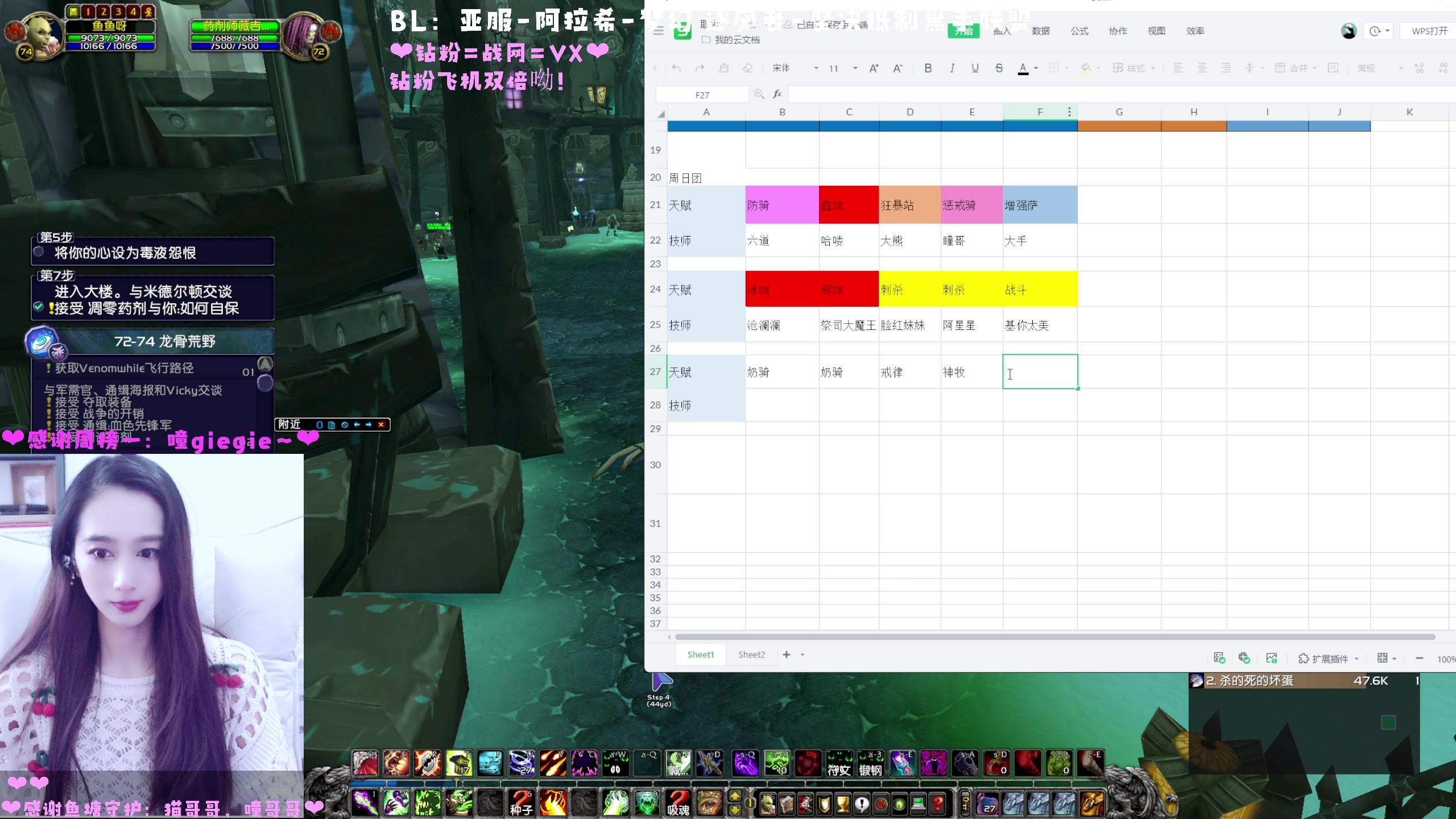
Task: Click the F27 name box
Action: [702, 95]
